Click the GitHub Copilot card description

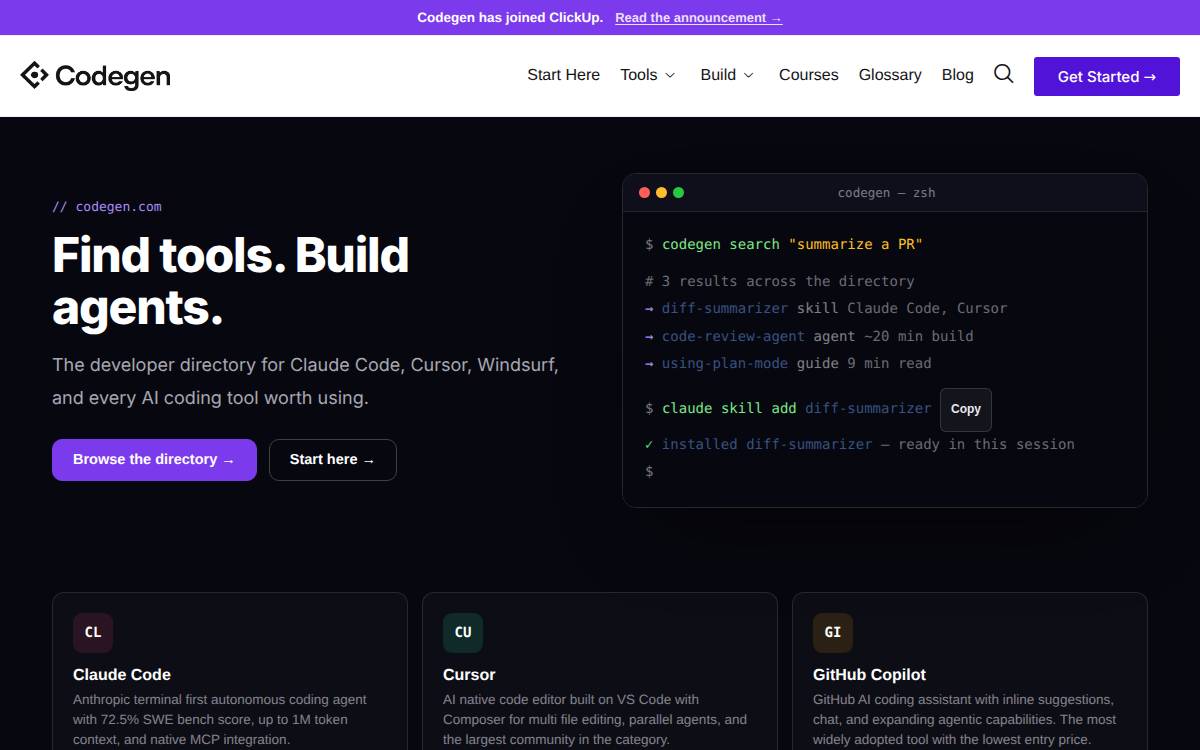[965, 719]
